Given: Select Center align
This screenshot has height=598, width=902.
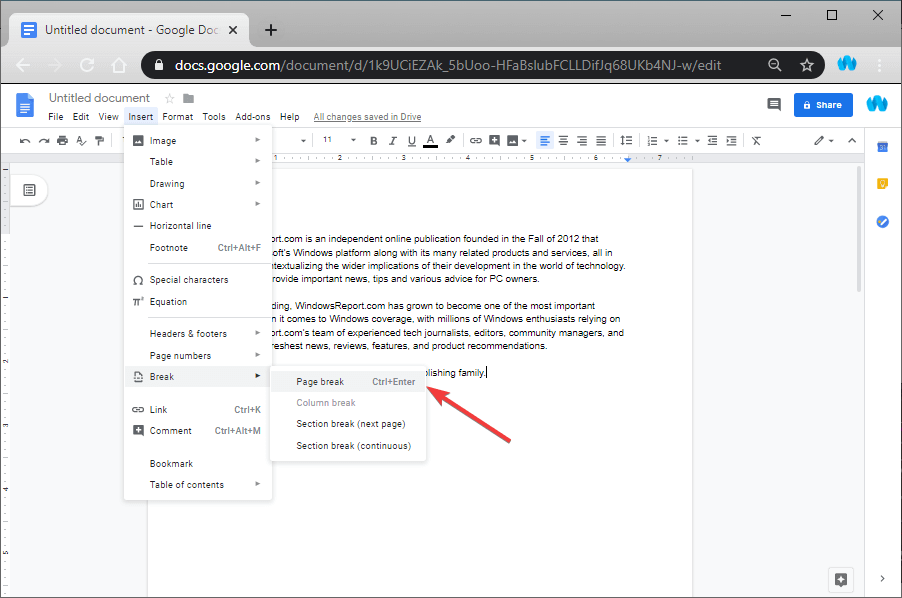Looking at the screenshot, I should point(563,141).
